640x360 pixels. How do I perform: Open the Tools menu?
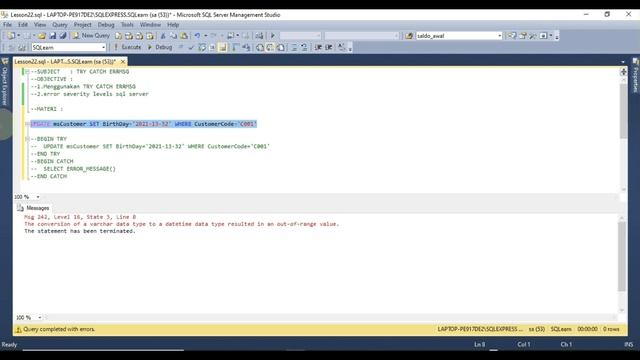[127, 25]
